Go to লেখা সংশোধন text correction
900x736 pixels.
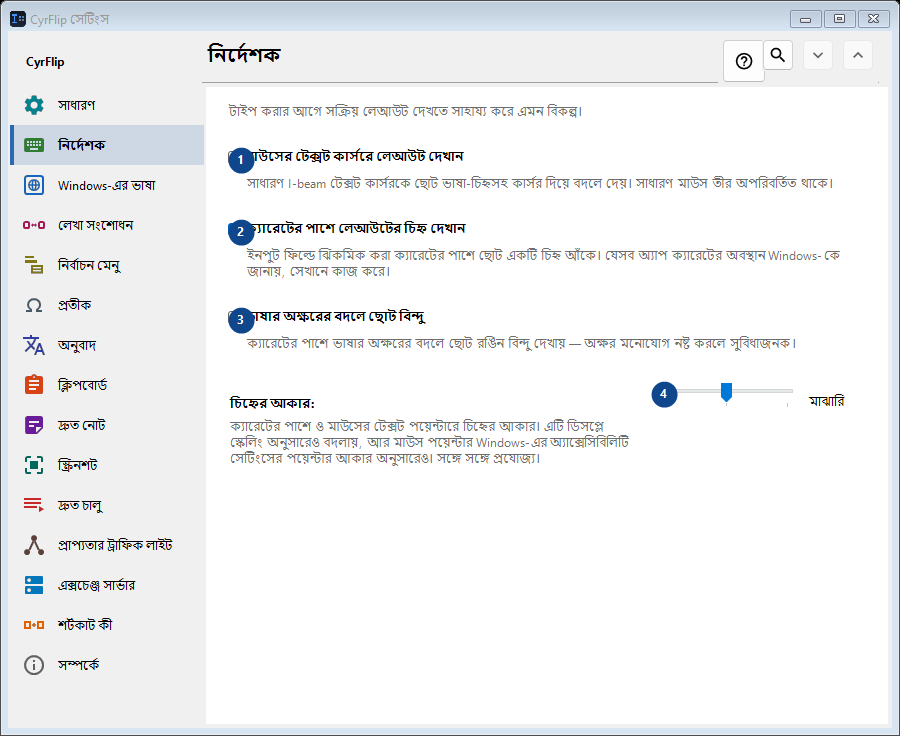coord(107,225)
